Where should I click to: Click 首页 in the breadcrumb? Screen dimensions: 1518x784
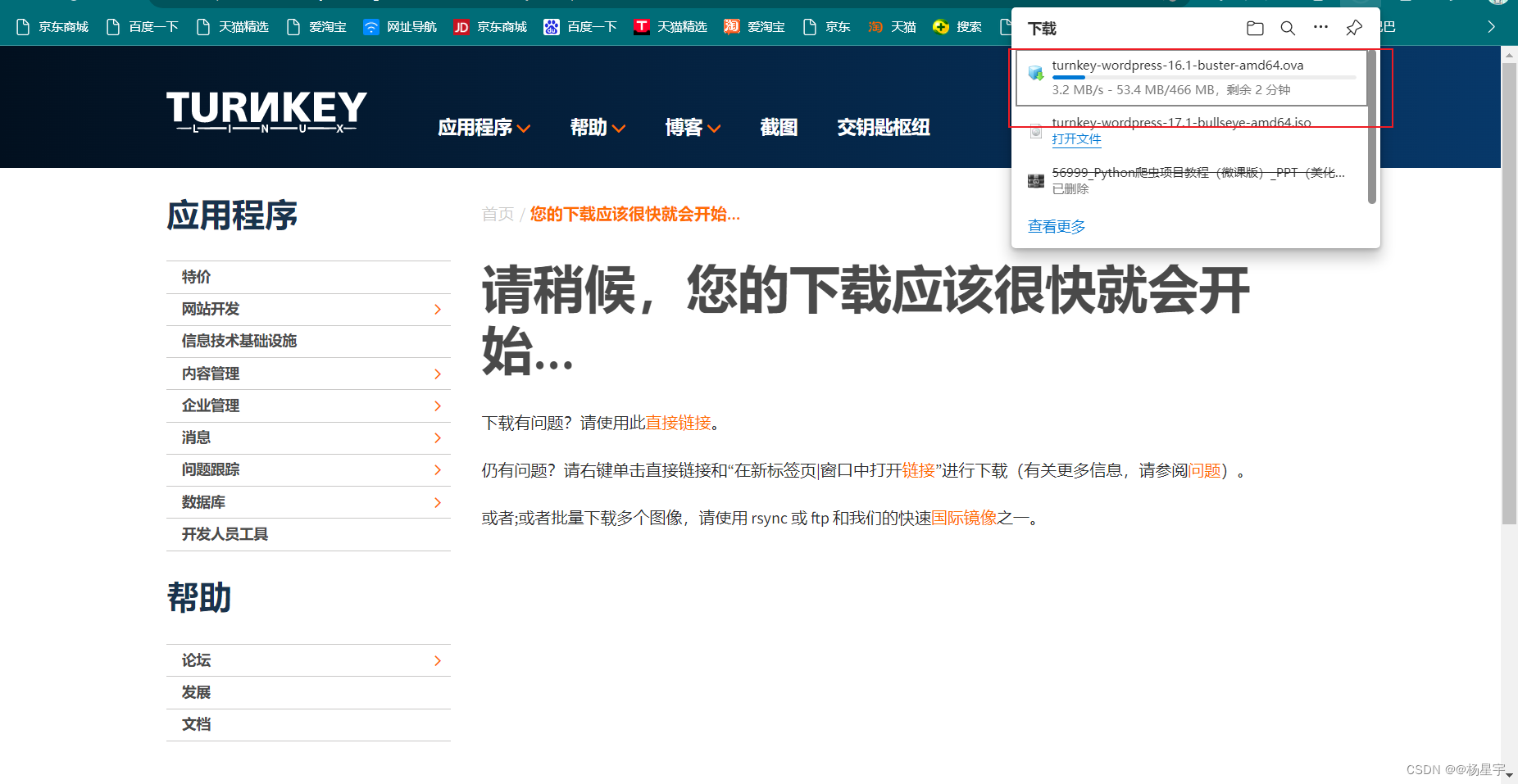pyautogui.click(x=498, y=214)
